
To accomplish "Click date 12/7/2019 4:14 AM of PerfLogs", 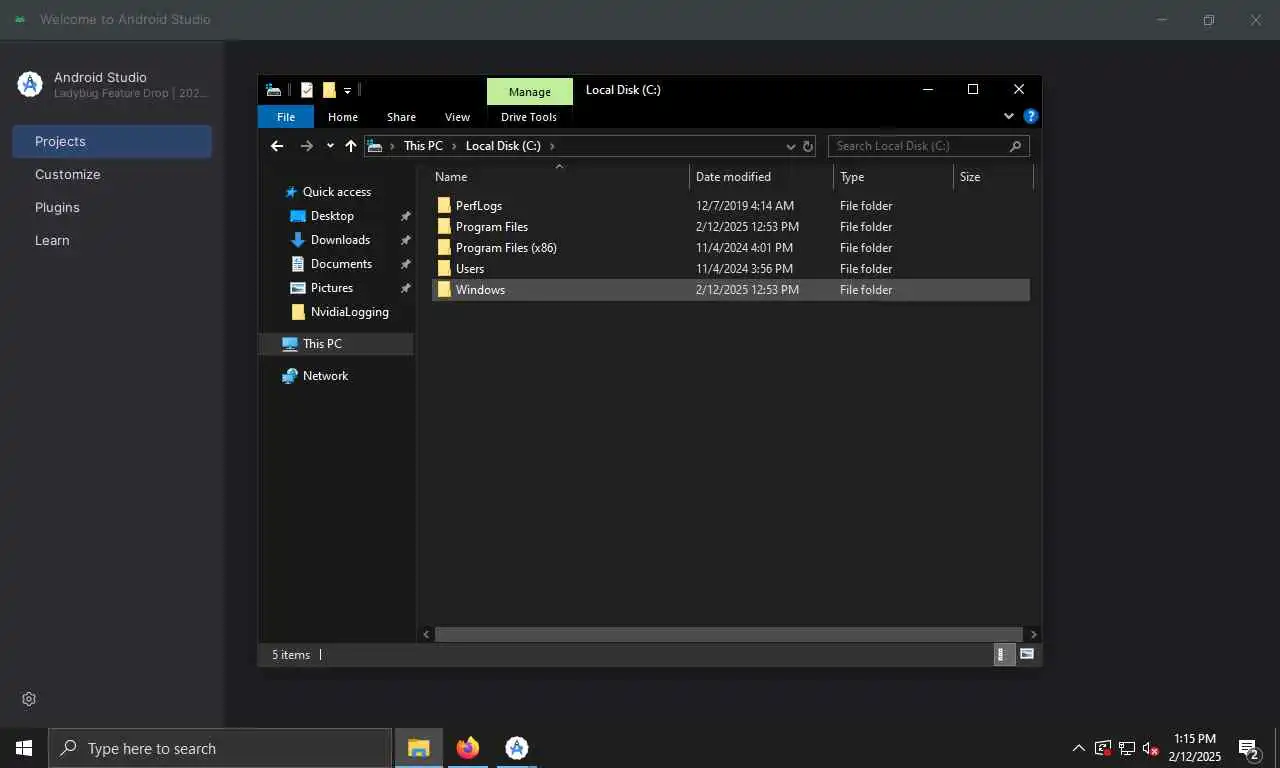I will (x=745, y=206).
